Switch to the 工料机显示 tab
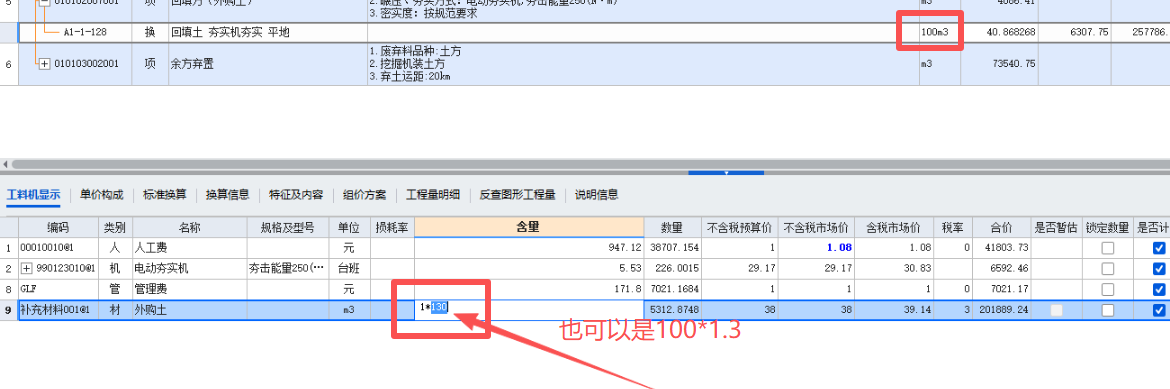This screenshot has height=389, width=1170. pos(34,195)
